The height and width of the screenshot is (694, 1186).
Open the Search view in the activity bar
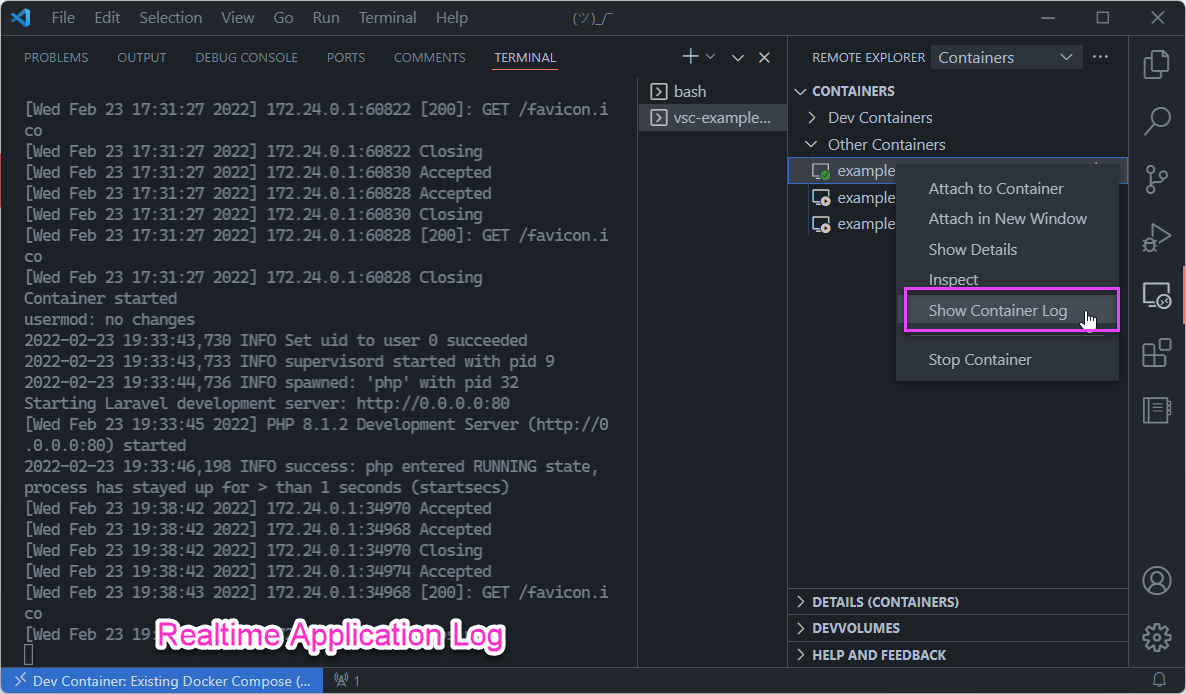point(1156,121)
